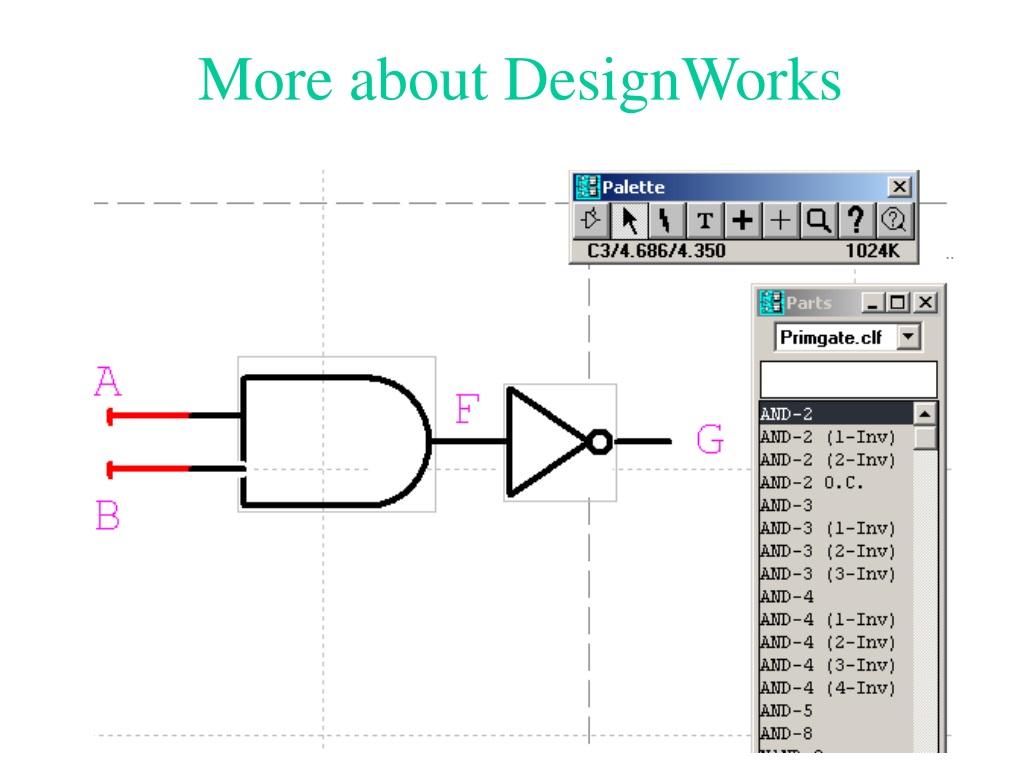This screenshot has height=768, width=1024.
Task: Click the AND gate symbol in schematic
Action: pyautogui.click(x=336, y=441)
